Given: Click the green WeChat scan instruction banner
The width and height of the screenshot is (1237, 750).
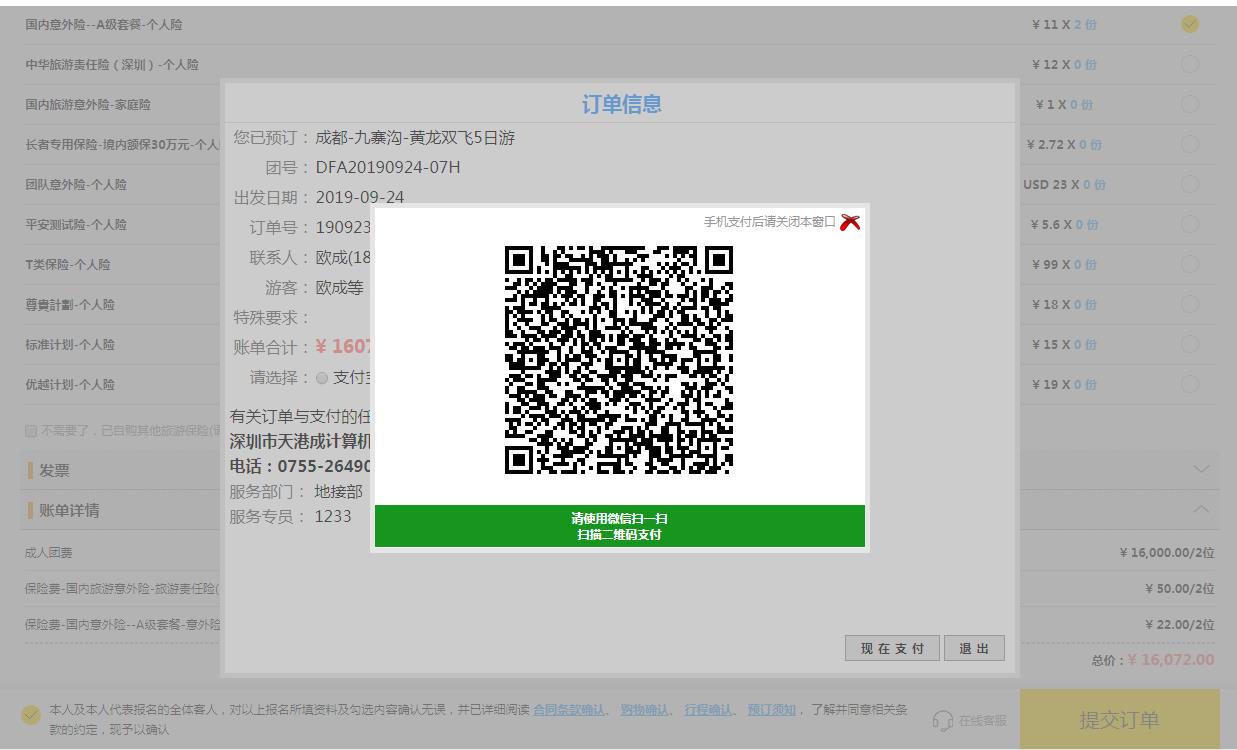Looking at the screenshot, I should [x=619, y=526].
